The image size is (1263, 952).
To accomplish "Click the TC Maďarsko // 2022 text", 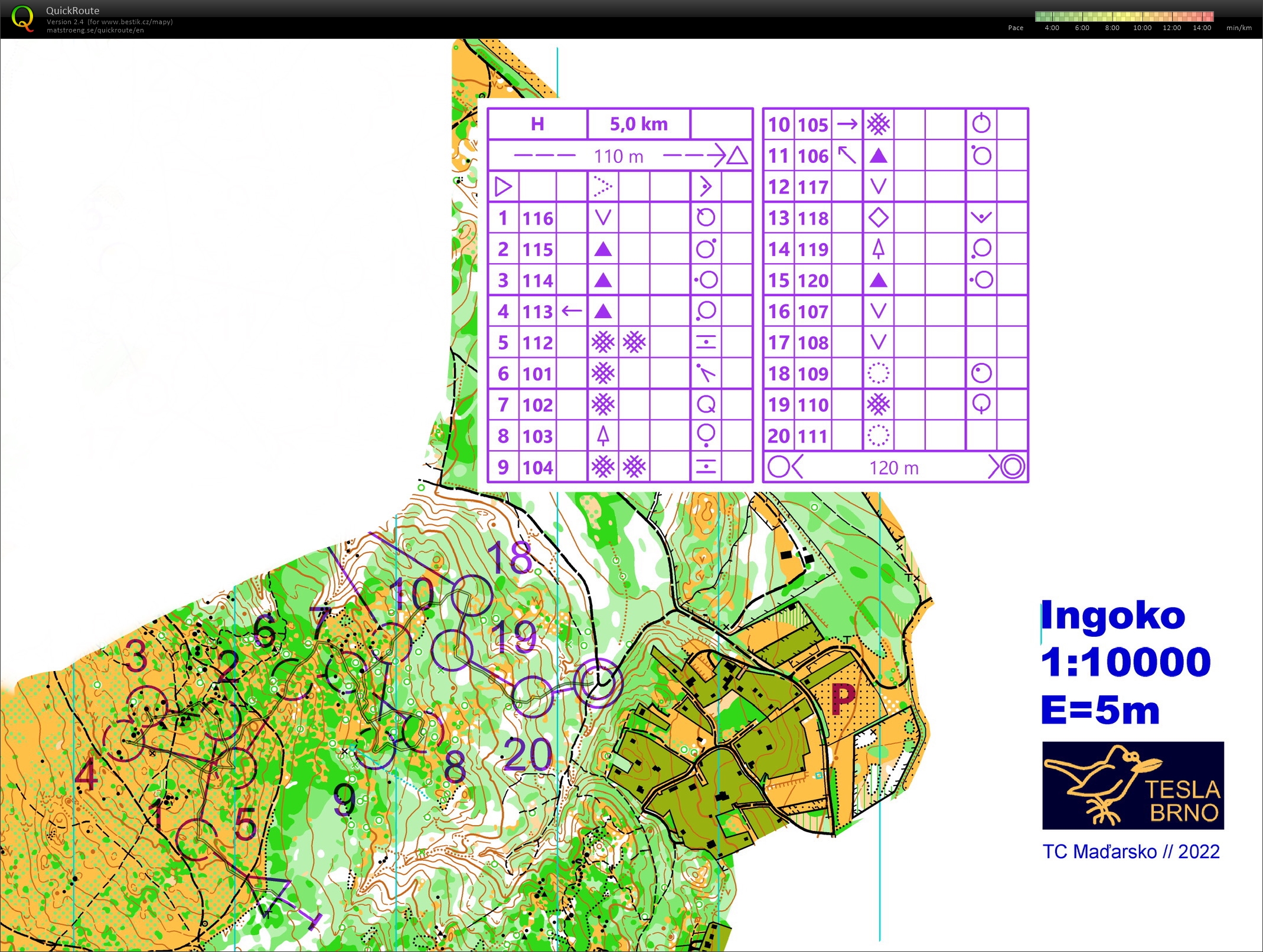I will tap(1131, 852).
